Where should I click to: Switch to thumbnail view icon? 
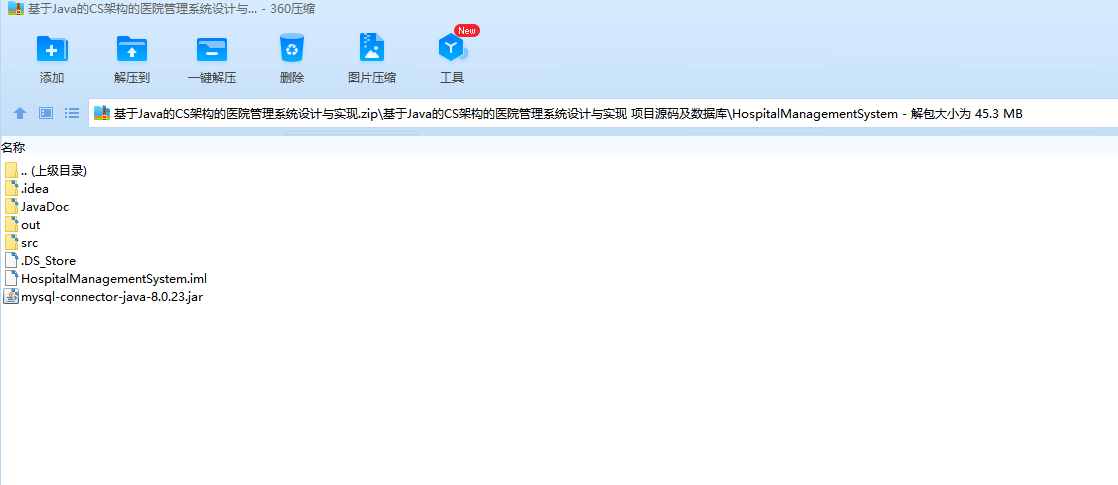tap(46, 113)
